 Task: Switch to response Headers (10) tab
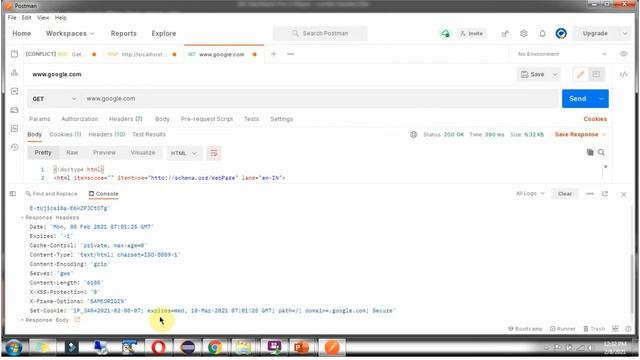(107, 134)
